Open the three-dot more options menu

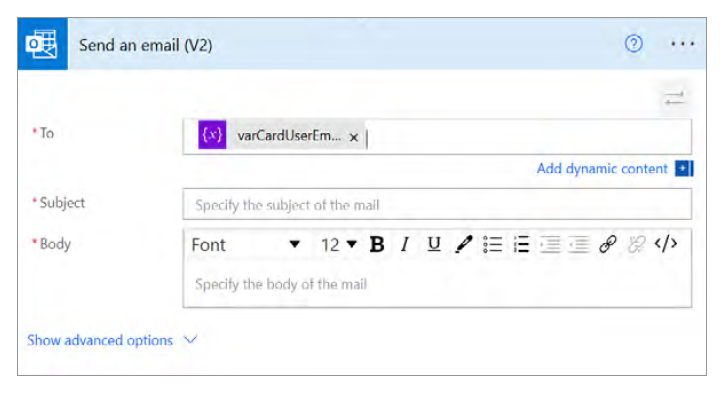coord(682,44)
